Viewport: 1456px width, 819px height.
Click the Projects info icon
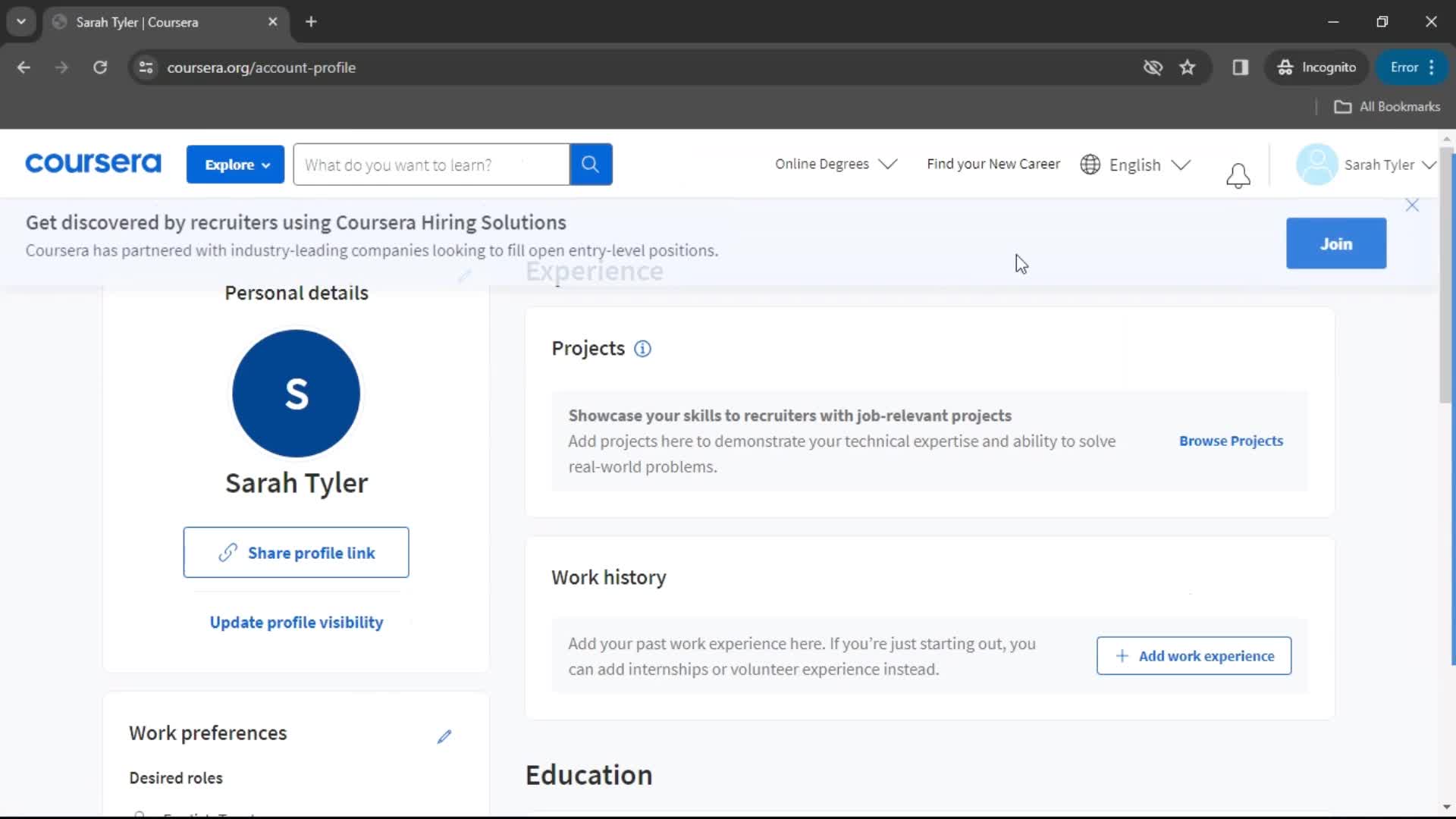(x=642, y=349)
